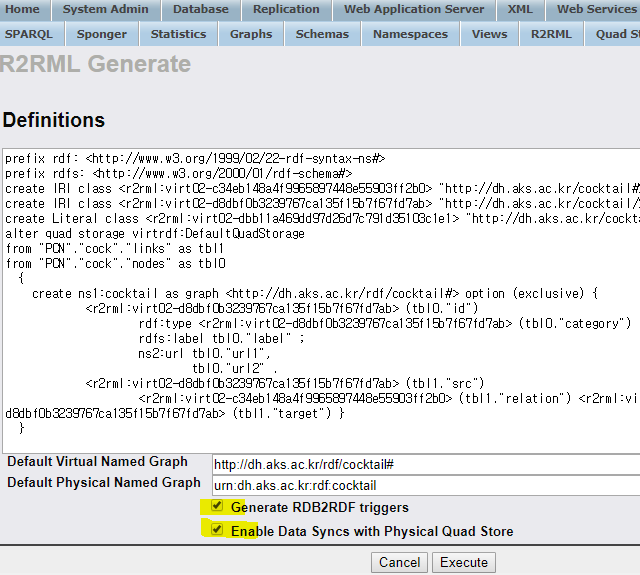Open the Home tab

point(23,10)
